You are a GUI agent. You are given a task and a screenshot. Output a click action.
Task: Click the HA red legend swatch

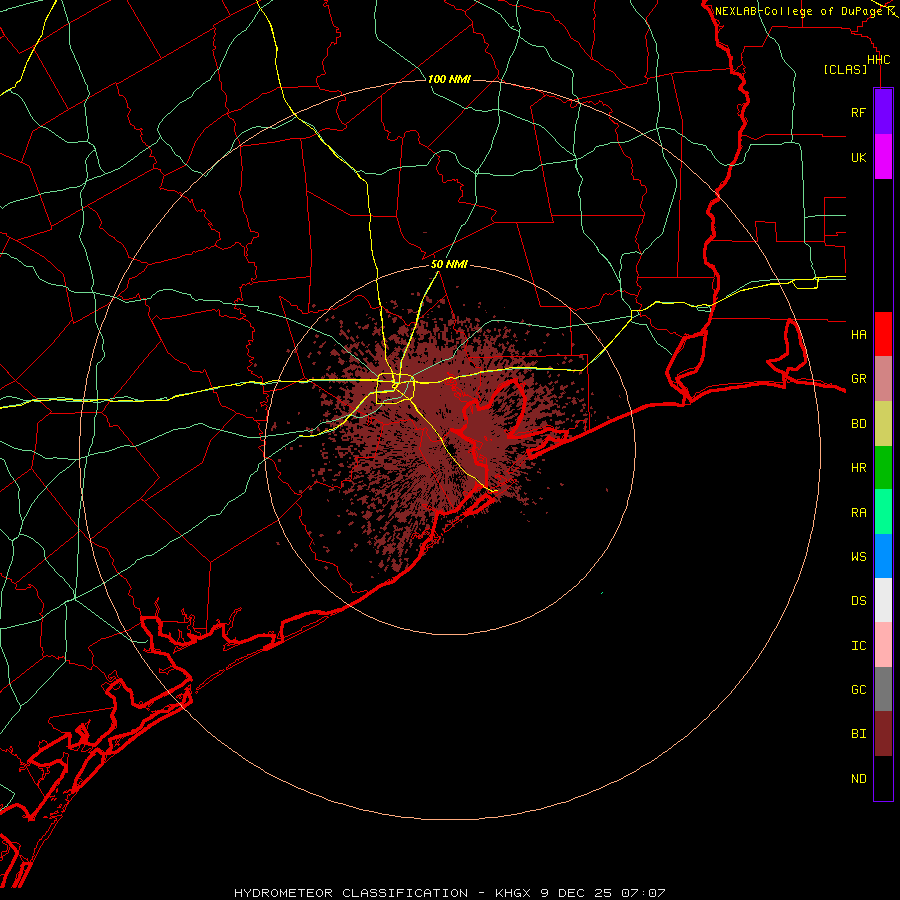(883, 334)
